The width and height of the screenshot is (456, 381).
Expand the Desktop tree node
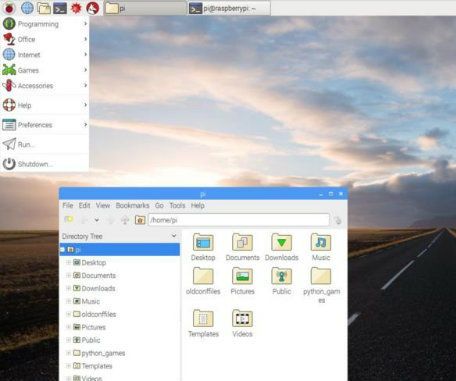pyautogui.click(x=68, y=262)
